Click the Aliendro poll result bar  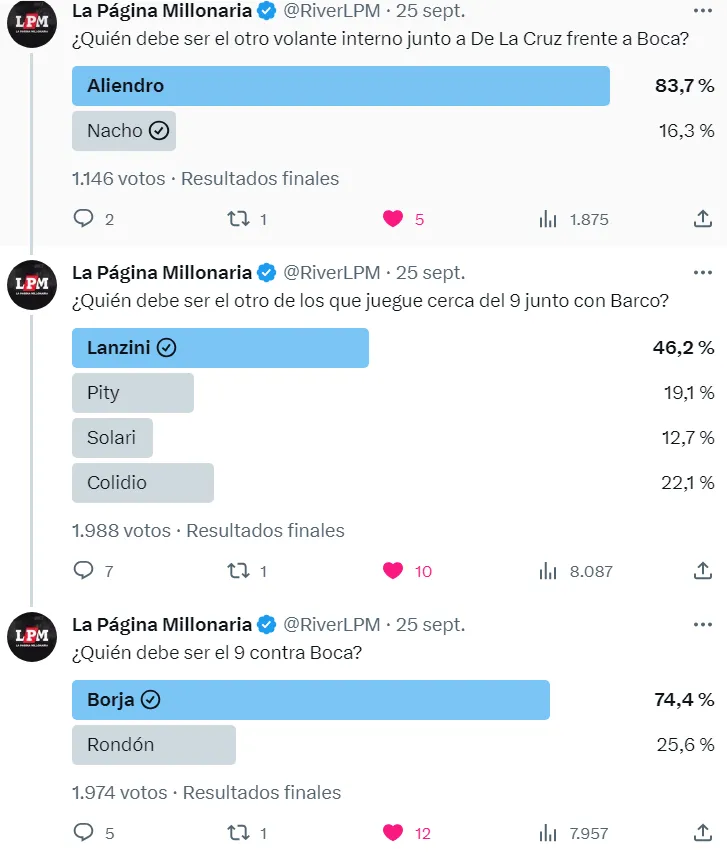(x=340, y=86)
